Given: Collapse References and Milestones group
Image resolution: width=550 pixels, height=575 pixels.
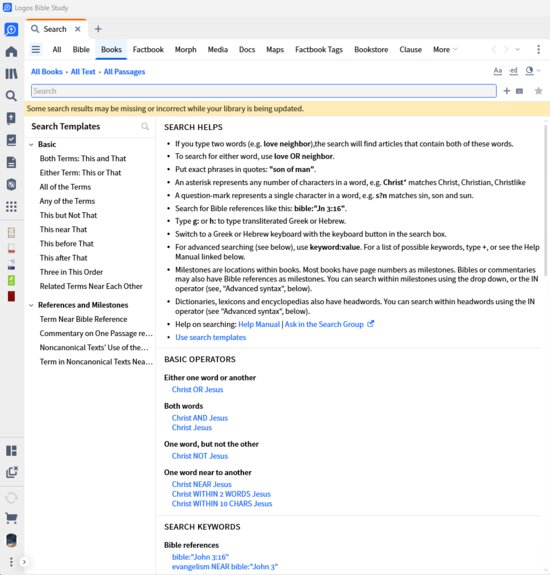Looking at the screenshot, I should 32,305.
